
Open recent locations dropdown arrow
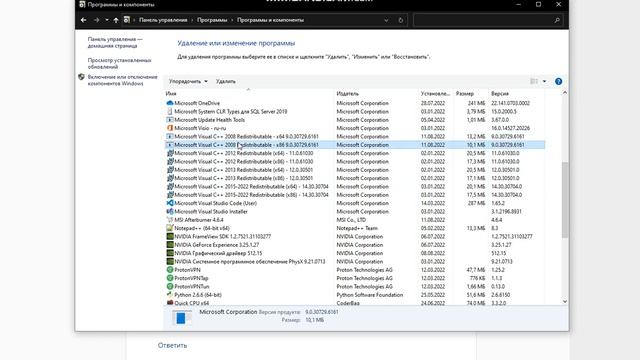pyautogui.click(x=107, y=20)
